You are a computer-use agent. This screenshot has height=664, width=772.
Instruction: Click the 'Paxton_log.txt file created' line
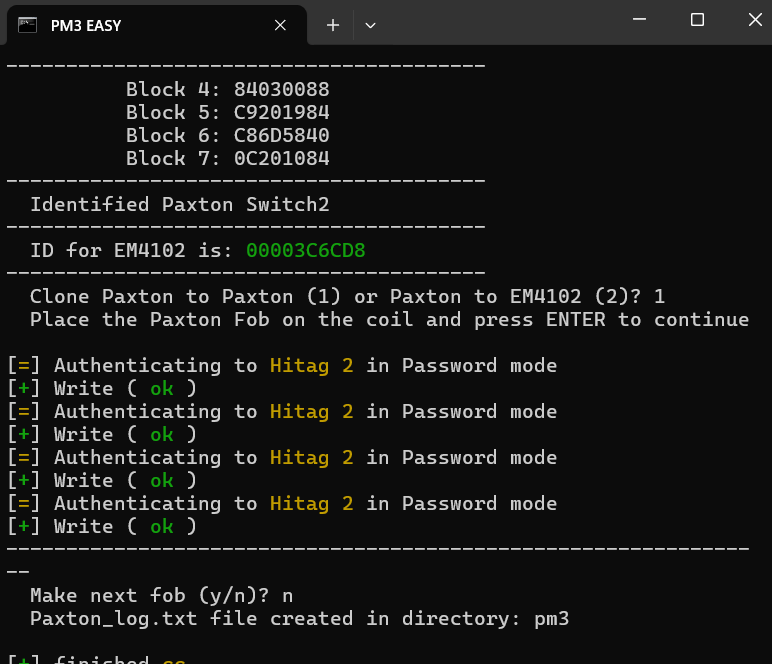pos(299,619)
